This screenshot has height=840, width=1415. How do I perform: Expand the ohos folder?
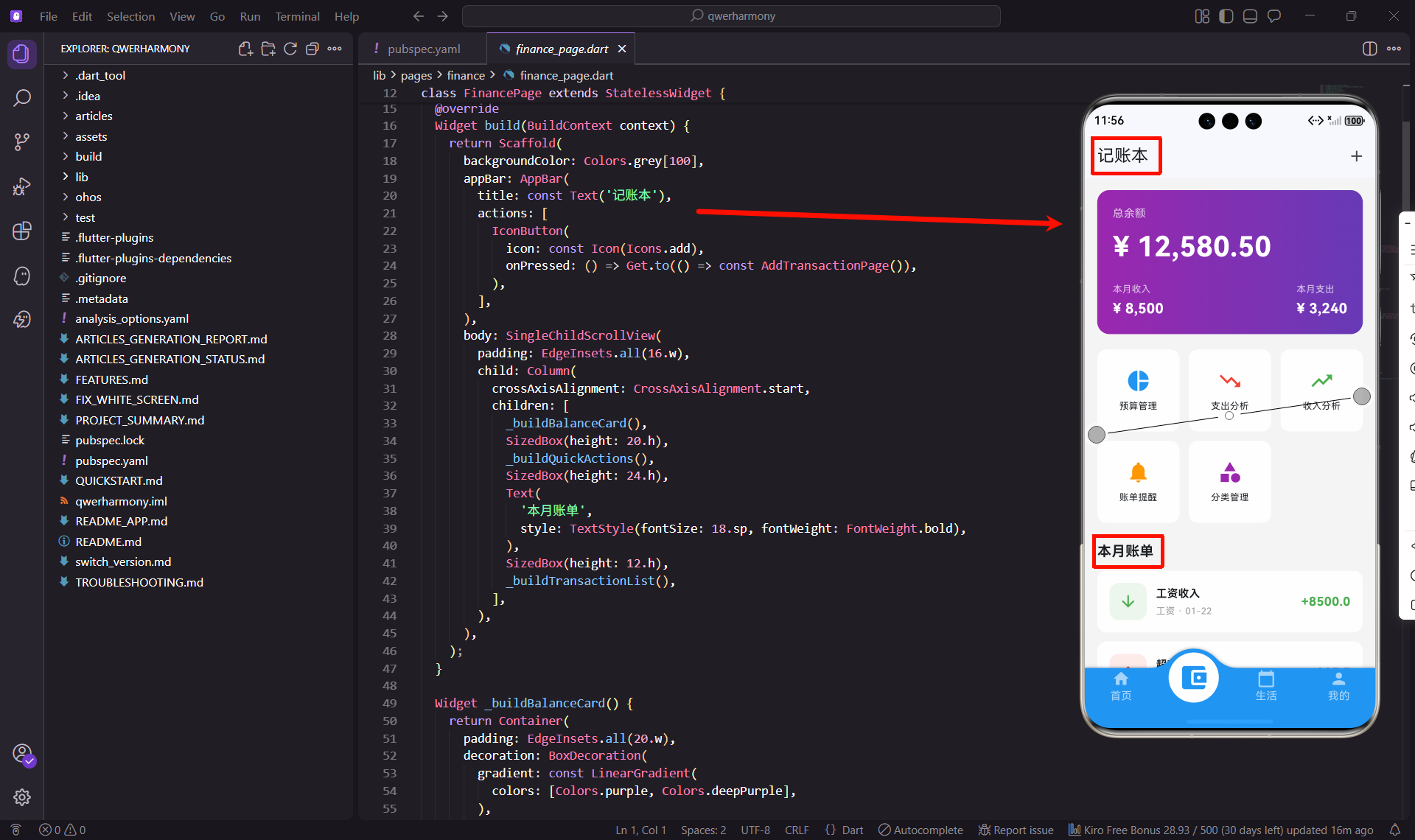[x=88, y=197]
